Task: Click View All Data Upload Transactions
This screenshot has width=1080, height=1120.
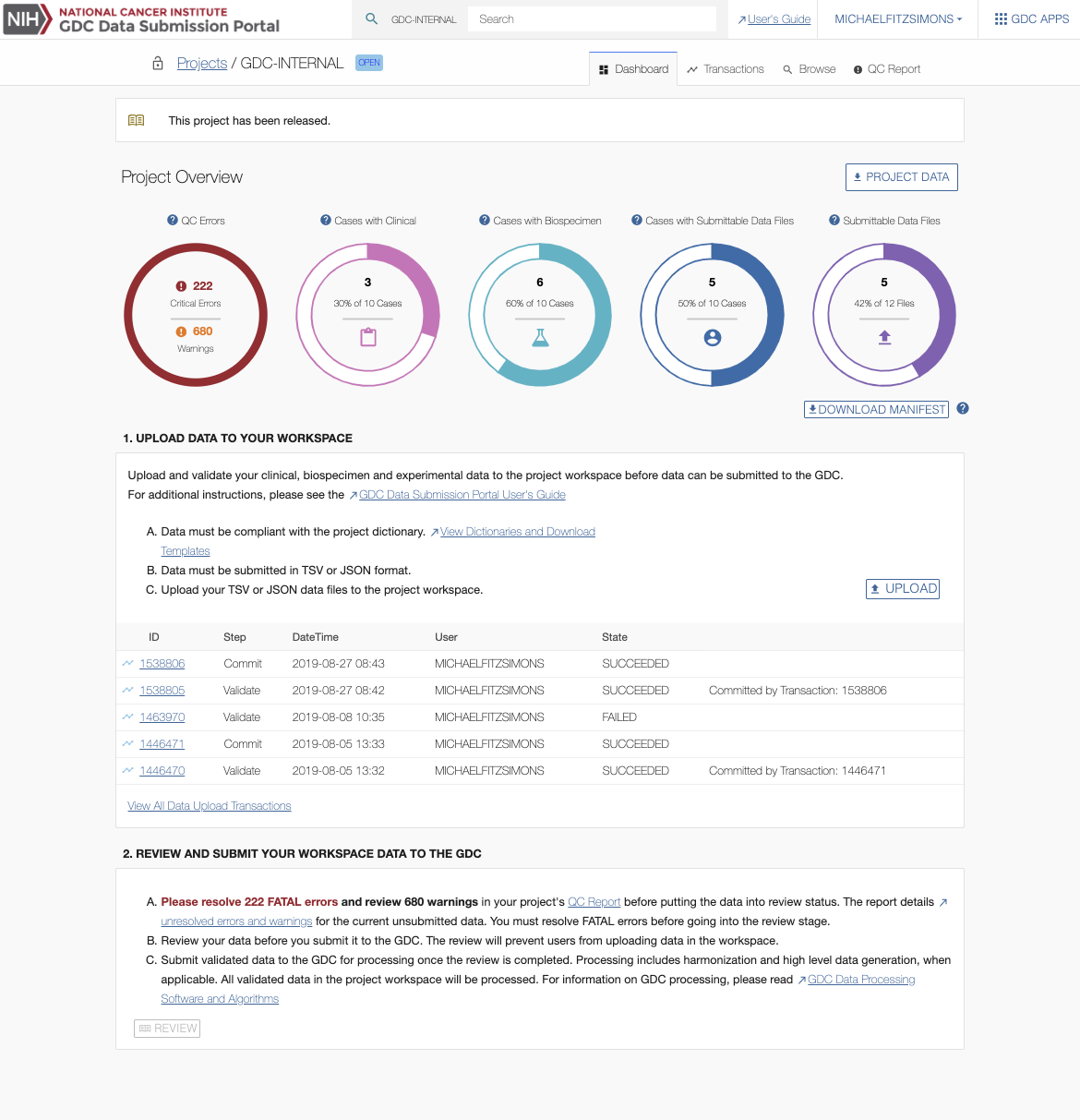Action: 209,806
